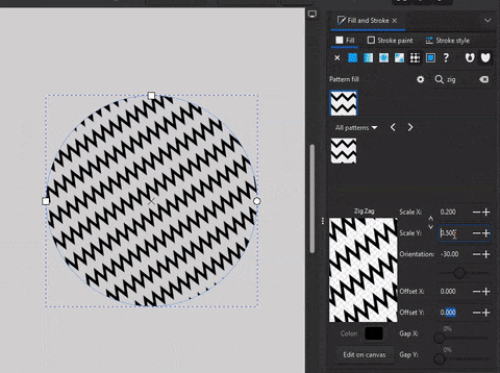Increase Scale X with plus button

(486, 212)
